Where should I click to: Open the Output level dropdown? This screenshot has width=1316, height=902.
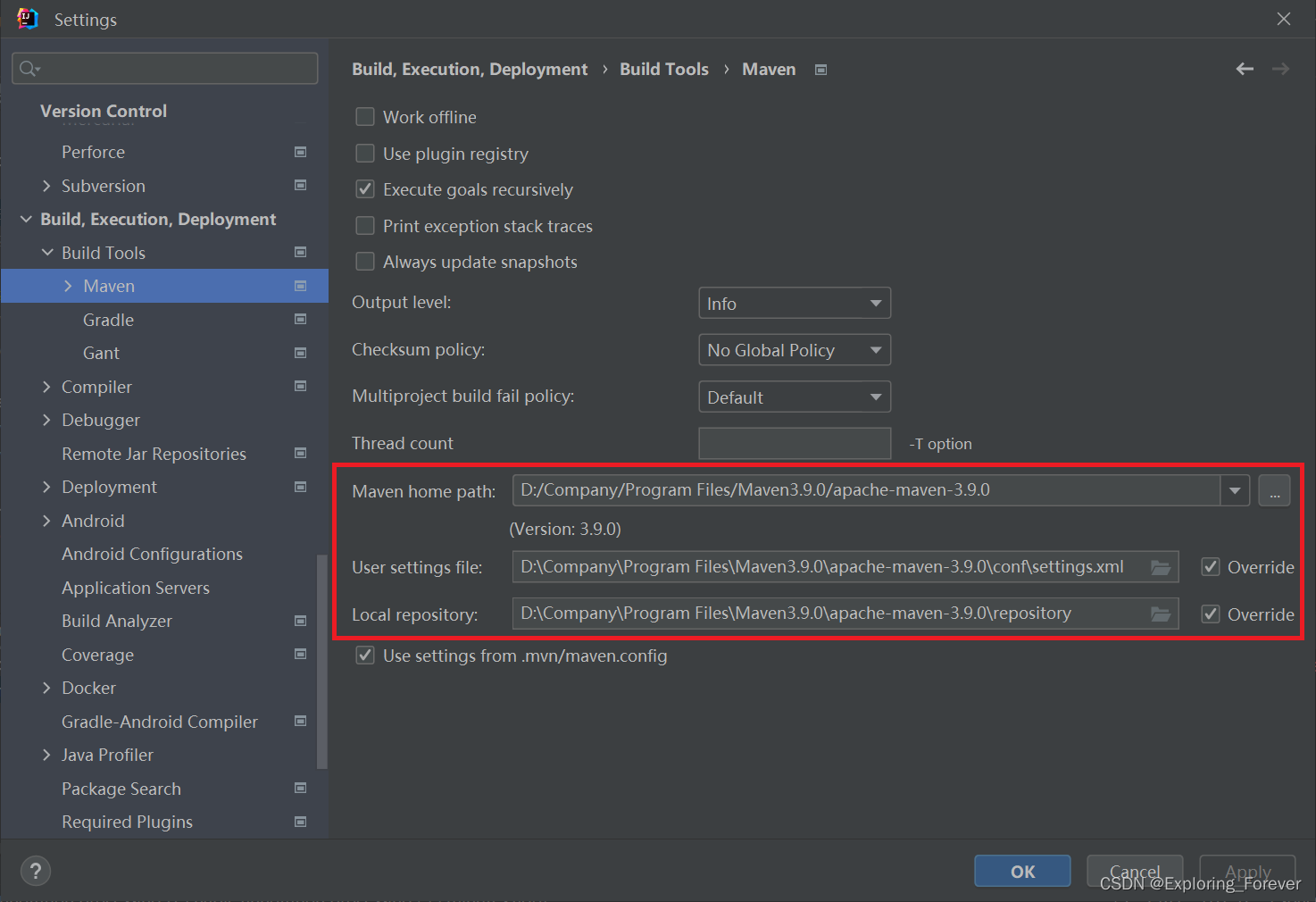point(795,304)
